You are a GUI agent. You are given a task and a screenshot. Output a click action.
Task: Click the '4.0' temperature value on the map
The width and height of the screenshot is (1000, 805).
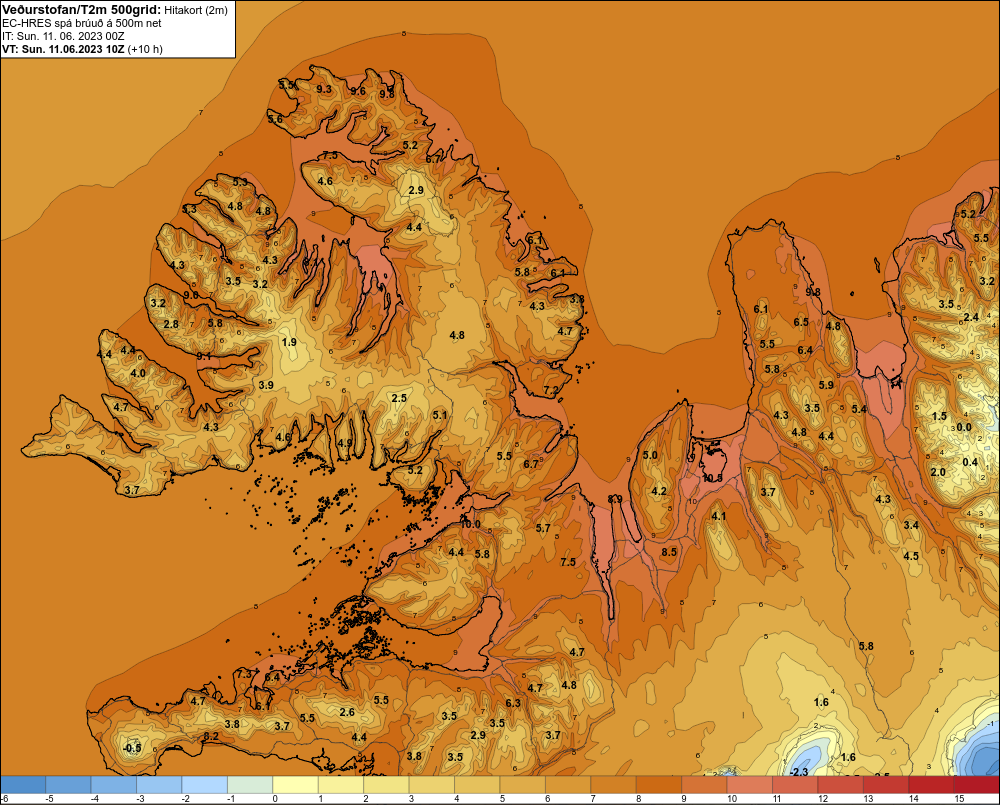[138, 373]
